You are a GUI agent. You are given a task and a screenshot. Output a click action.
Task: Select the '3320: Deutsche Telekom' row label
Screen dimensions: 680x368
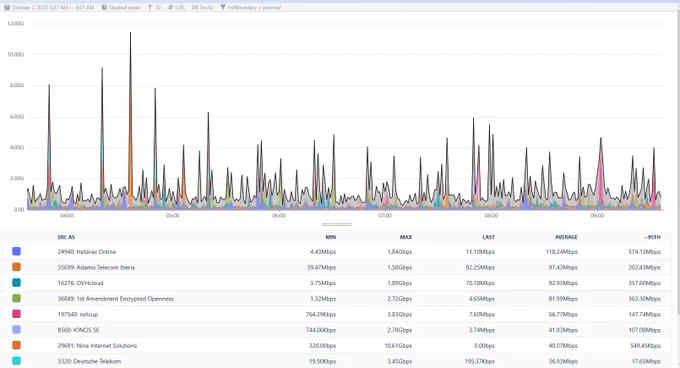[x=89, y=361]
